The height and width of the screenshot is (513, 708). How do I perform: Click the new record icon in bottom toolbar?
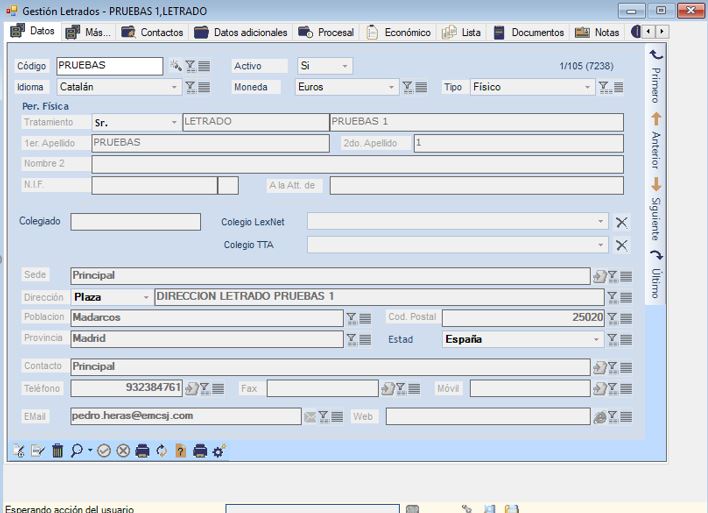18,451
